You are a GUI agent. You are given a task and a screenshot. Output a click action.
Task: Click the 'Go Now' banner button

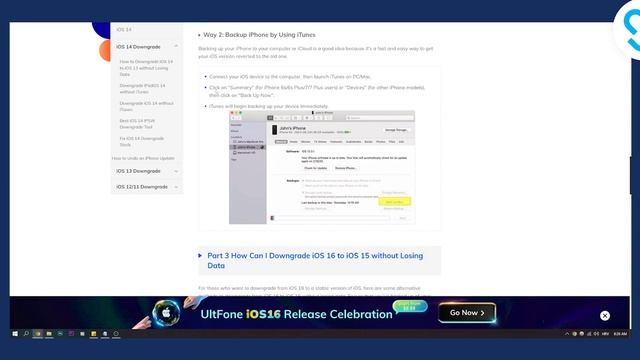[x=467, y=313]
